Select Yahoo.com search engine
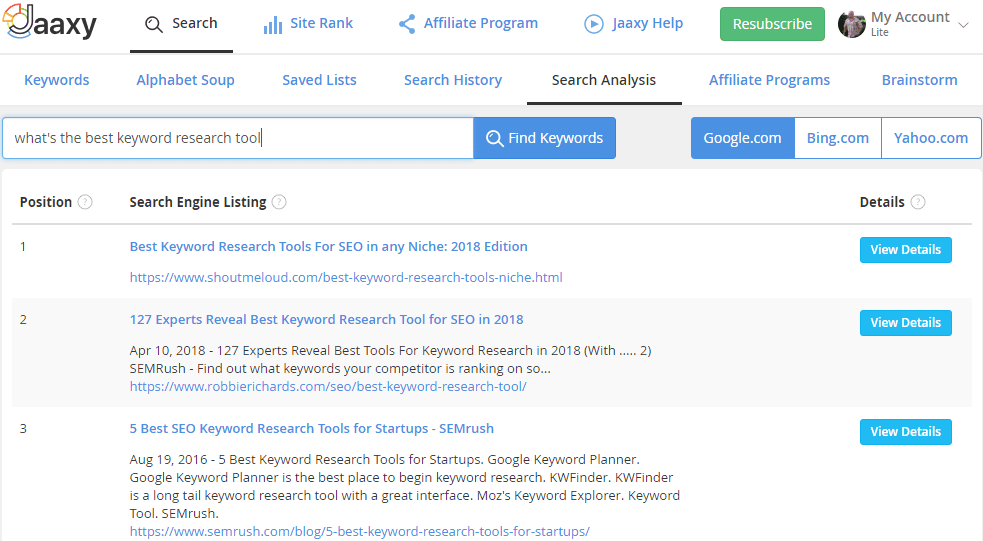 [x=931, y=138]
